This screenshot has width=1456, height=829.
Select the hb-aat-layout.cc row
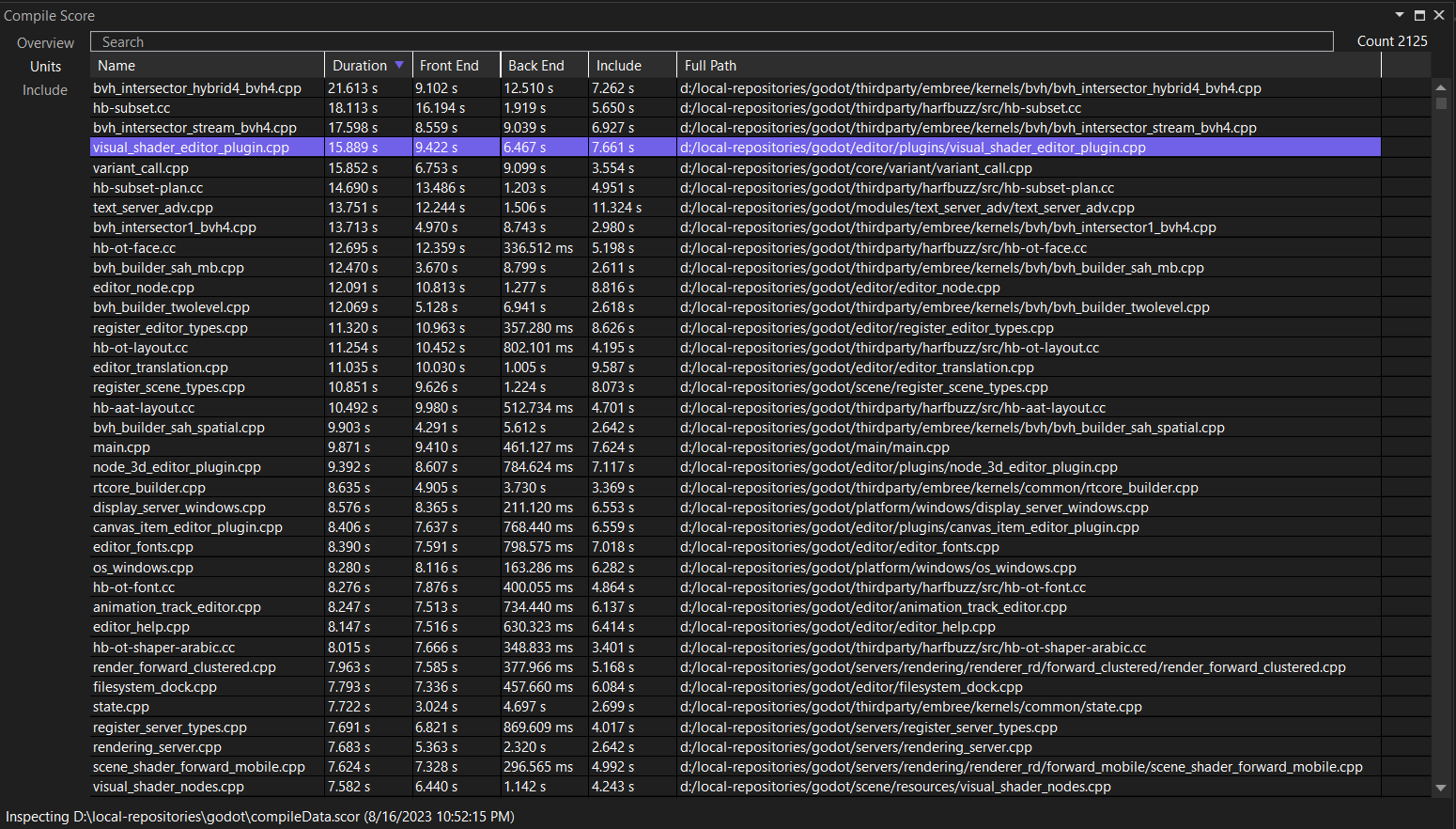(x=736, y=408)
